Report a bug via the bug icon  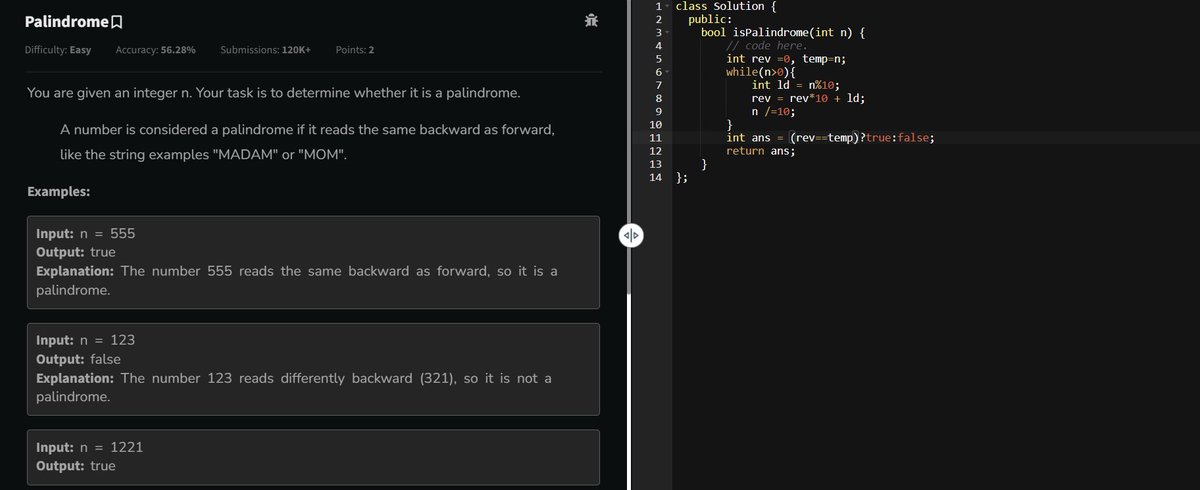pos(591,20)
